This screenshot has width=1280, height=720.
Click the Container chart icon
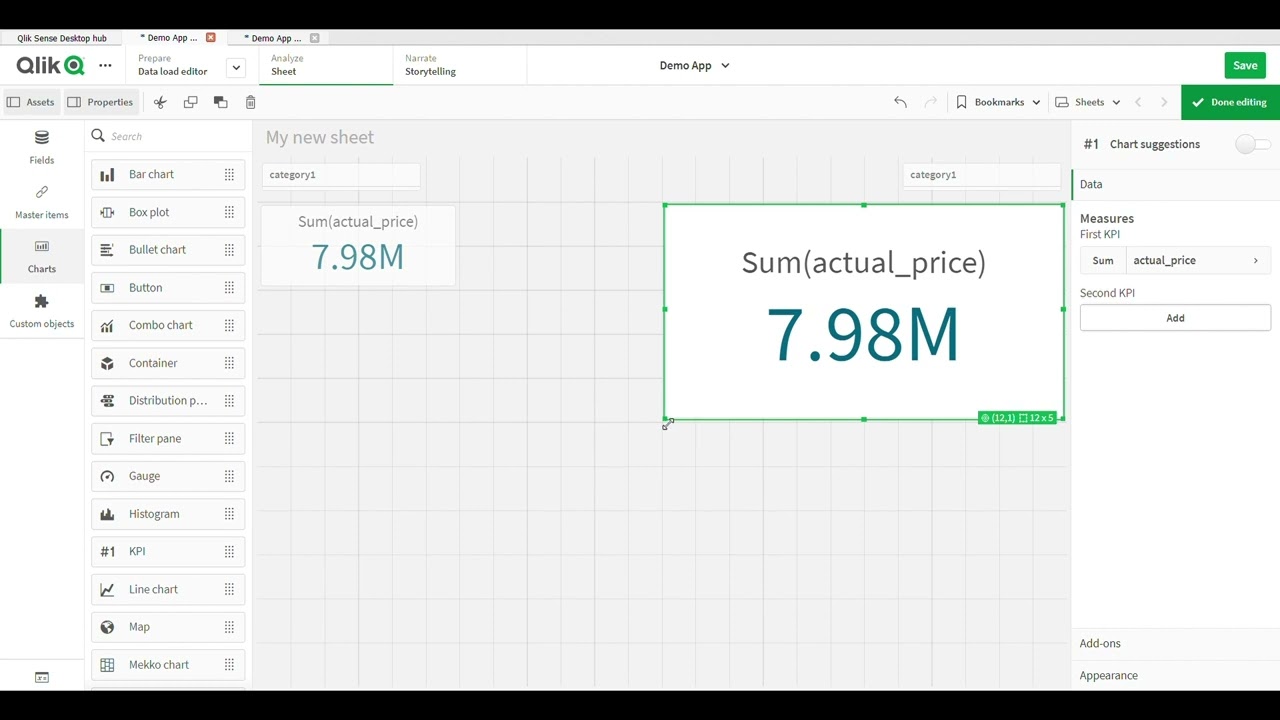point(107,363)
